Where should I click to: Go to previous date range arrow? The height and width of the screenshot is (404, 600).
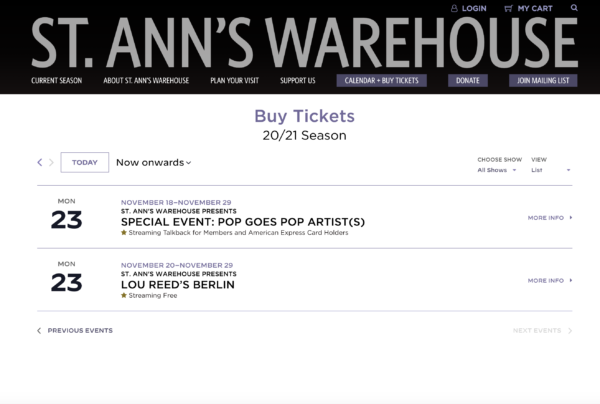(x=40, y=162)
